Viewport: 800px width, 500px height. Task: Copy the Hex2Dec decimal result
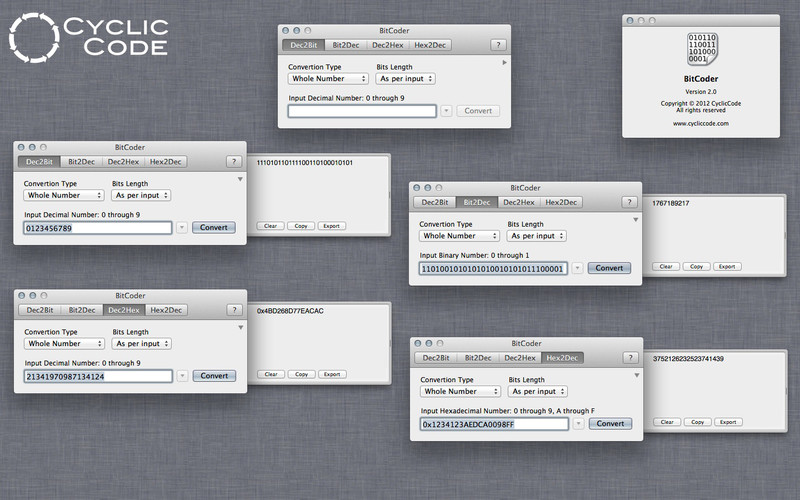(x=697, y=422)
